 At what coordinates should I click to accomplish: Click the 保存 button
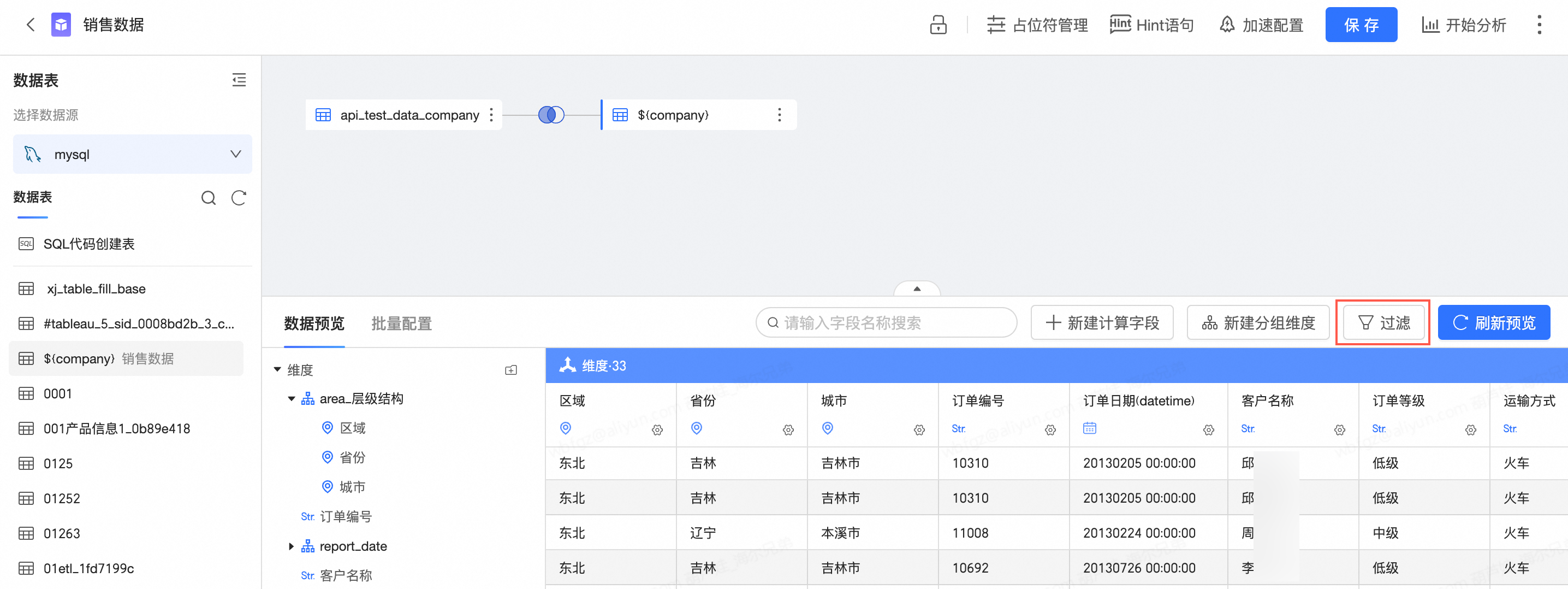1361,25
